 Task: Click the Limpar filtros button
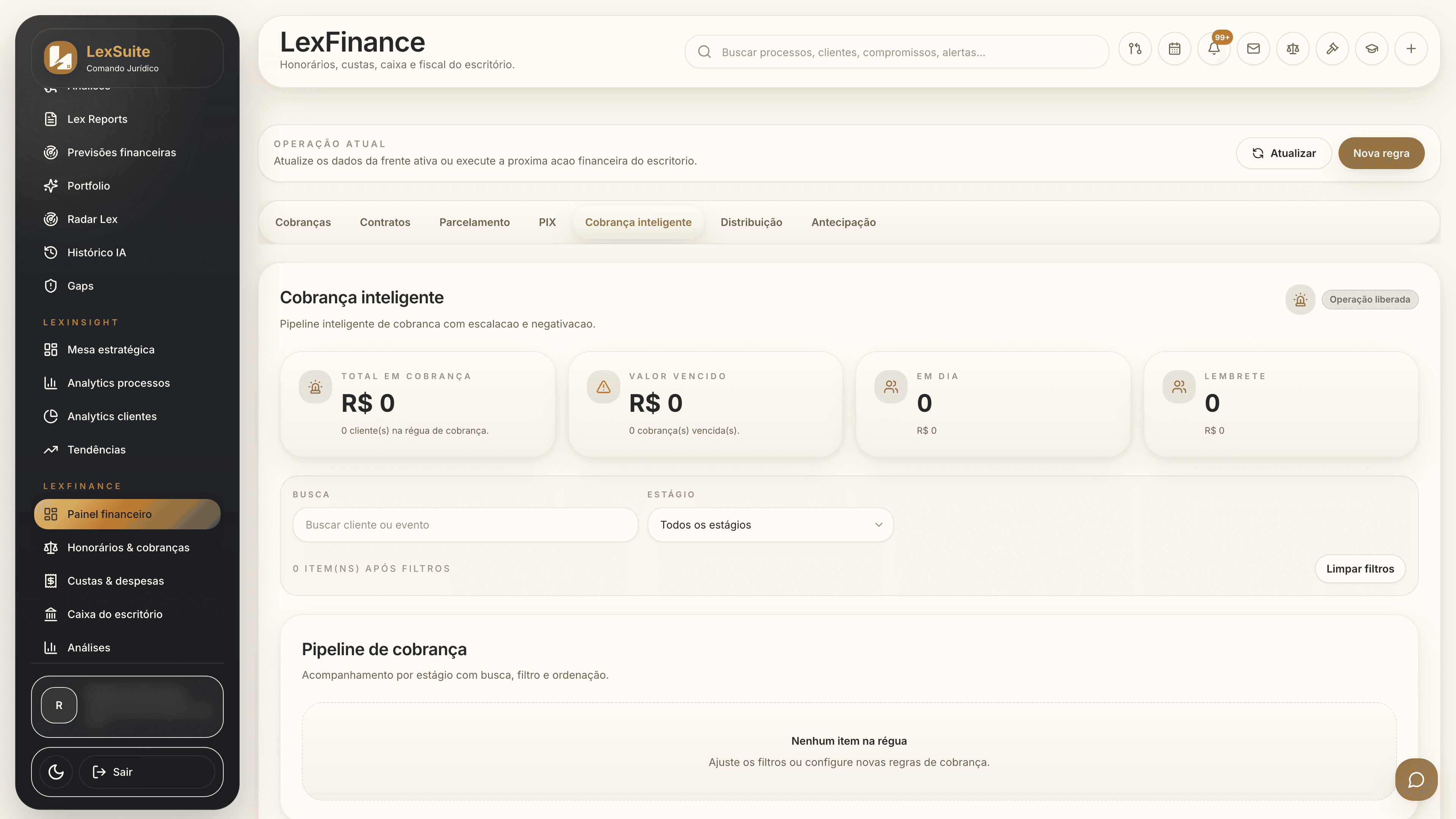[x=1360, y=569]
